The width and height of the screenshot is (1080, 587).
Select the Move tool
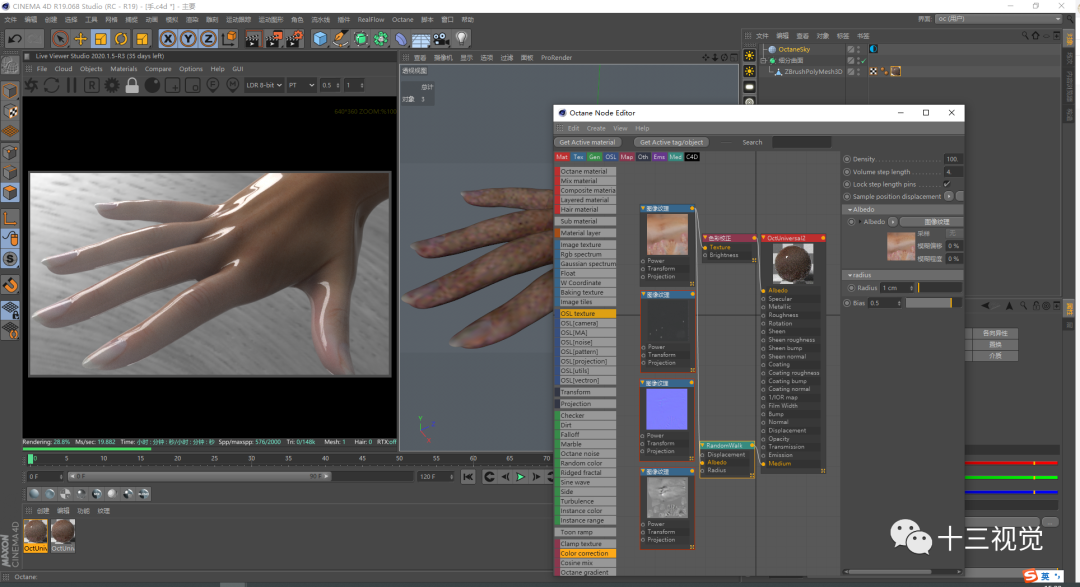[81, 39]
